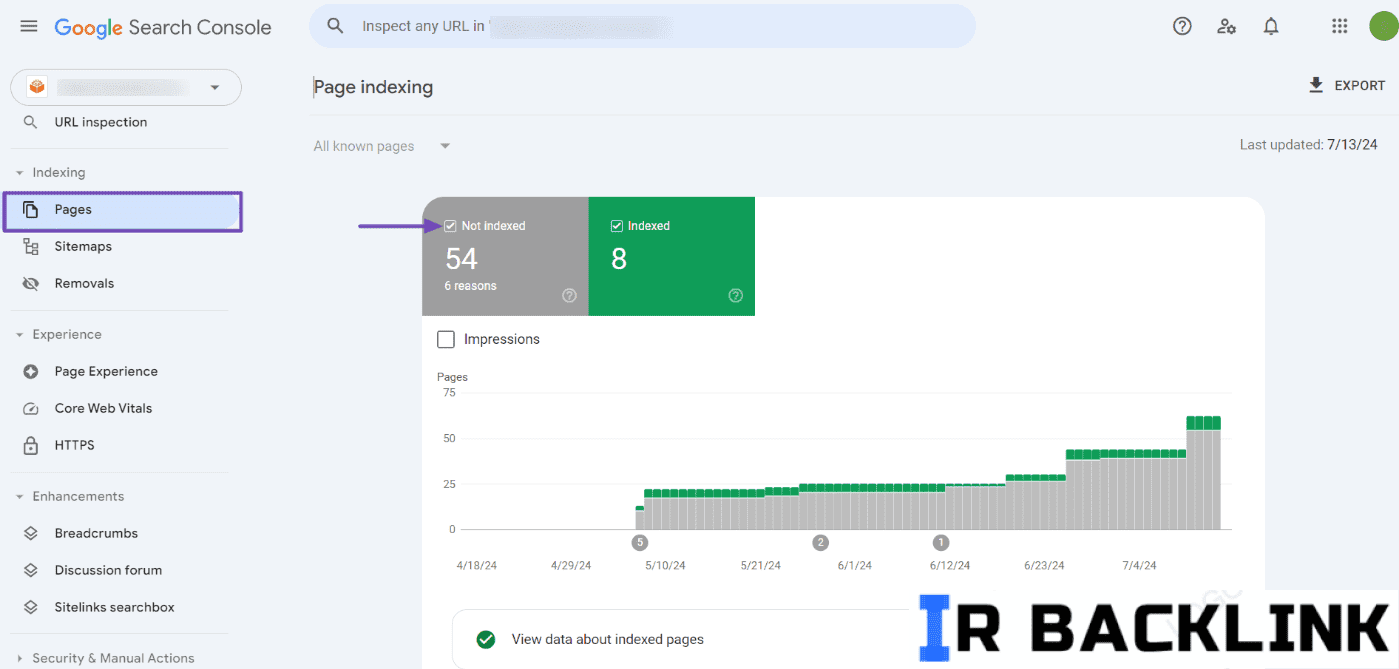1399x669 pixels.
Task: Uncheck the Not indexed checkbox
Action: click(451, 226)
